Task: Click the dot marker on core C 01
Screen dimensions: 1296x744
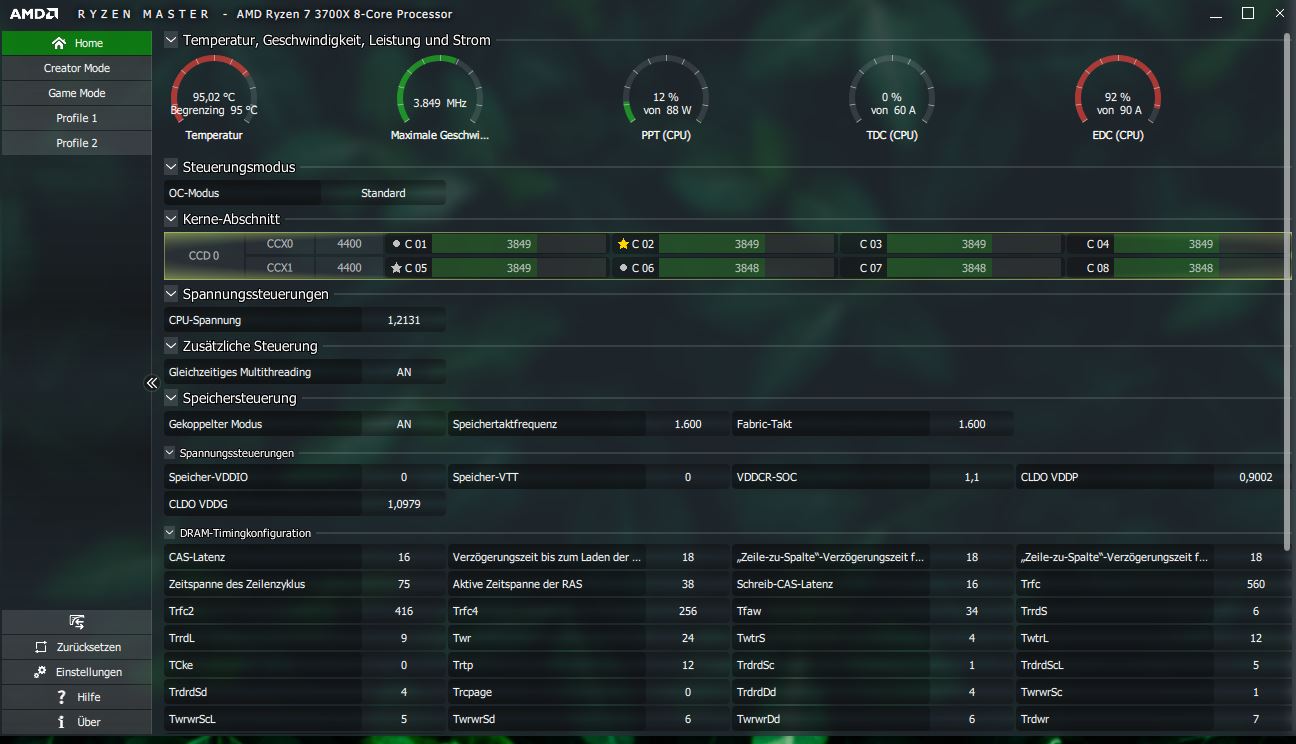Action: 397,244
